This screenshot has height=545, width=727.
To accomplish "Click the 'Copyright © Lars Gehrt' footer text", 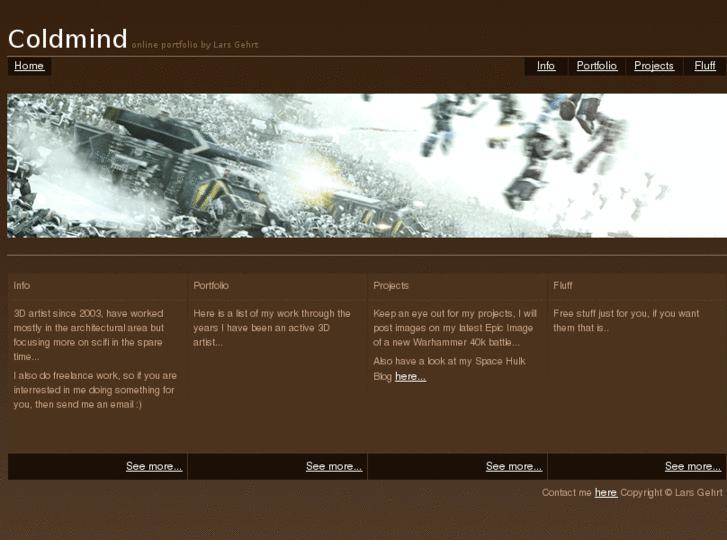I will pos(671,493).
